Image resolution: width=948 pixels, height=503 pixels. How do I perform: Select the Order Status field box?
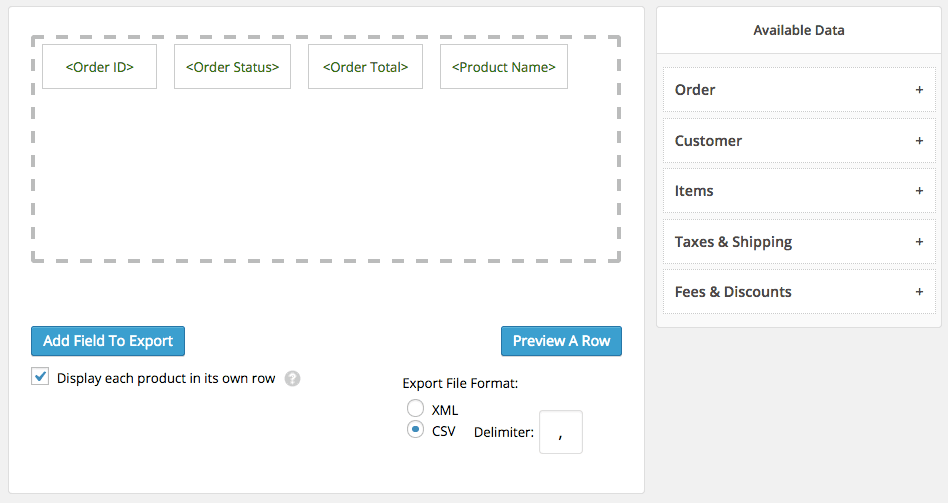(x=232, y=67)
